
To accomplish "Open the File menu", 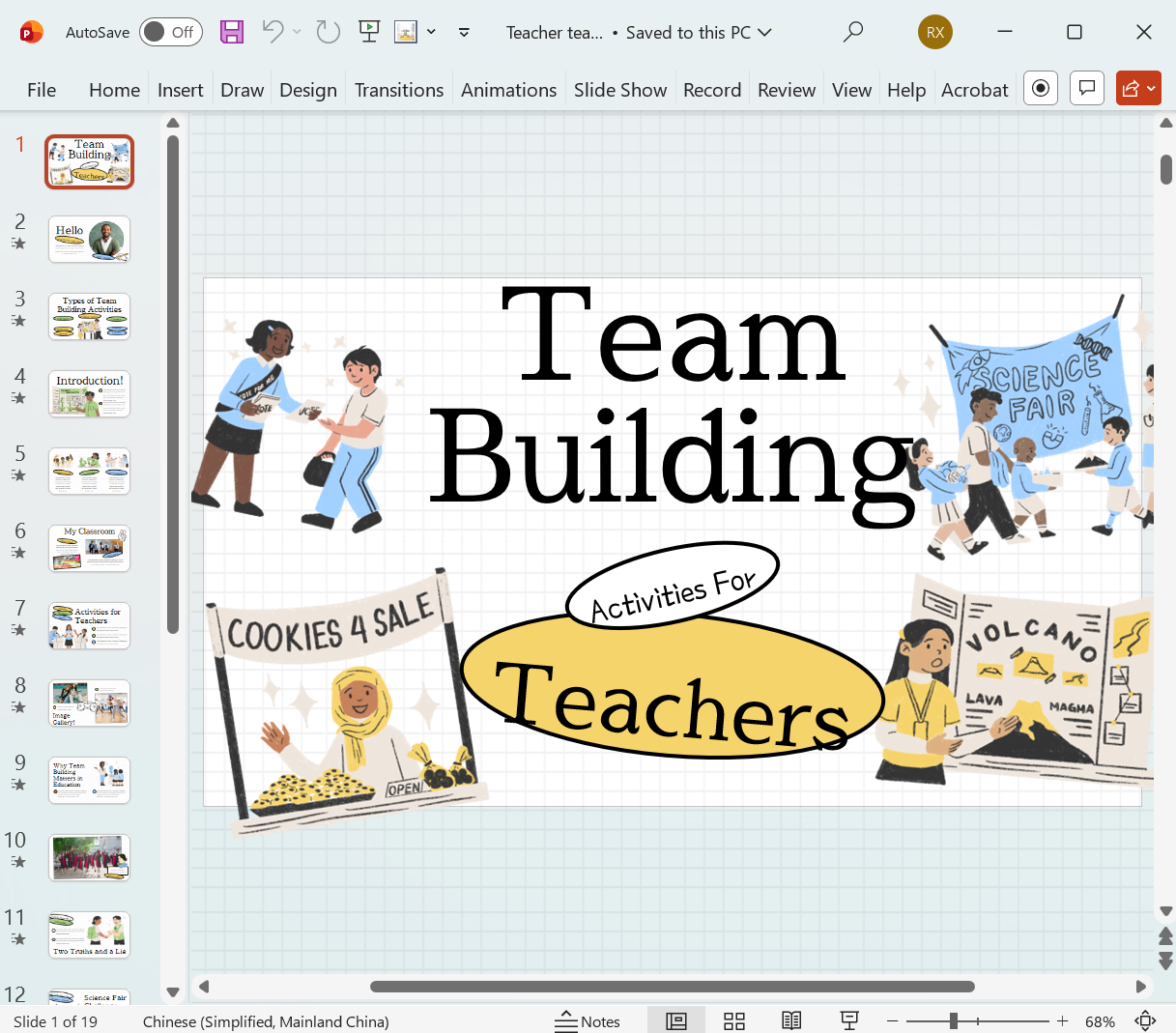I will pos(41,89).
